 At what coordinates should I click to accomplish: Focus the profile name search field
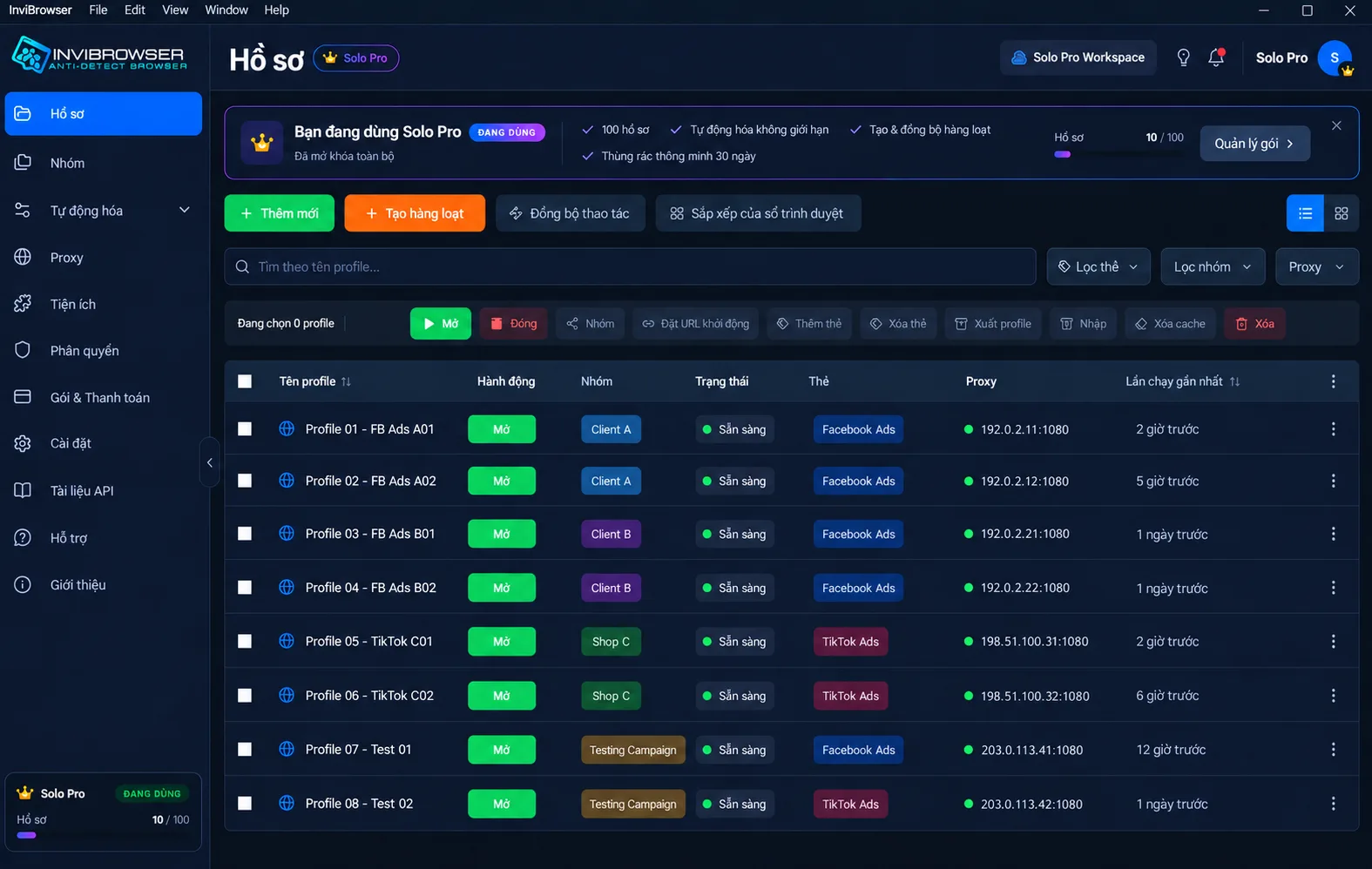click(x=630, y=266)
